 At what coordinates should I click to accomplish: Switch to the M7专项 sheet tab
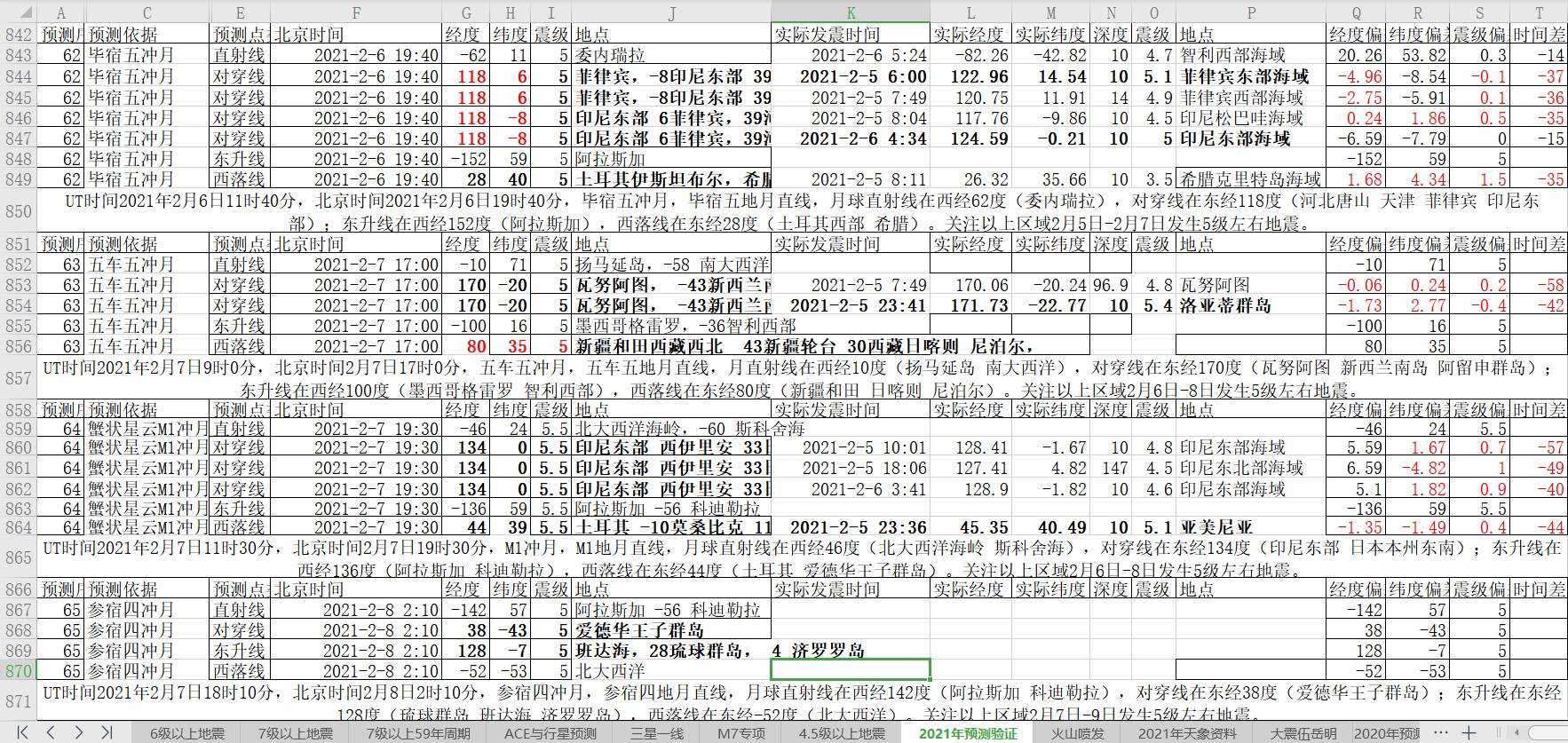[x=741, y=733]
